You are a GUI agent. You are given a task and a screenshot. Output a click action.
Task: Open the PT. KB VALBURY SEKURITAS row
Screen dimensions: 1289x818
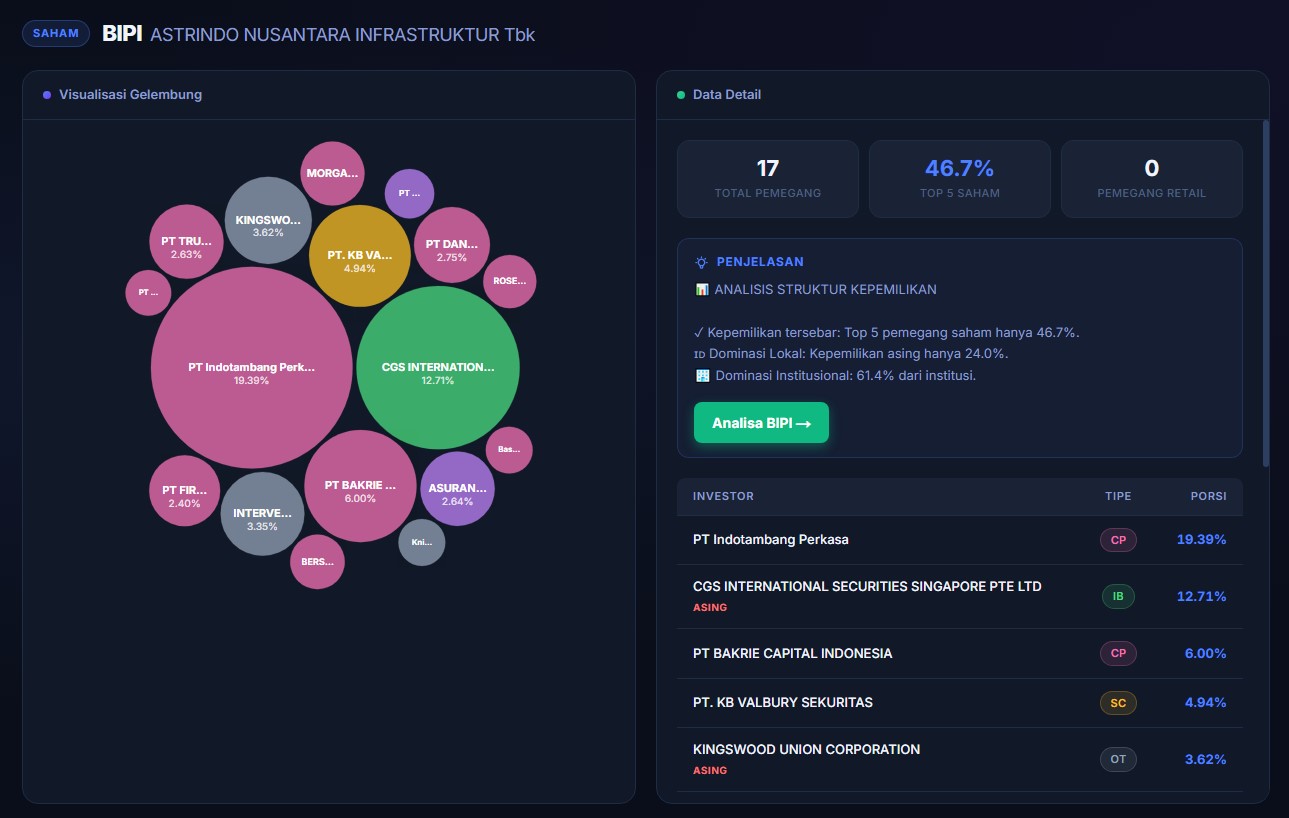click(960, 703)
